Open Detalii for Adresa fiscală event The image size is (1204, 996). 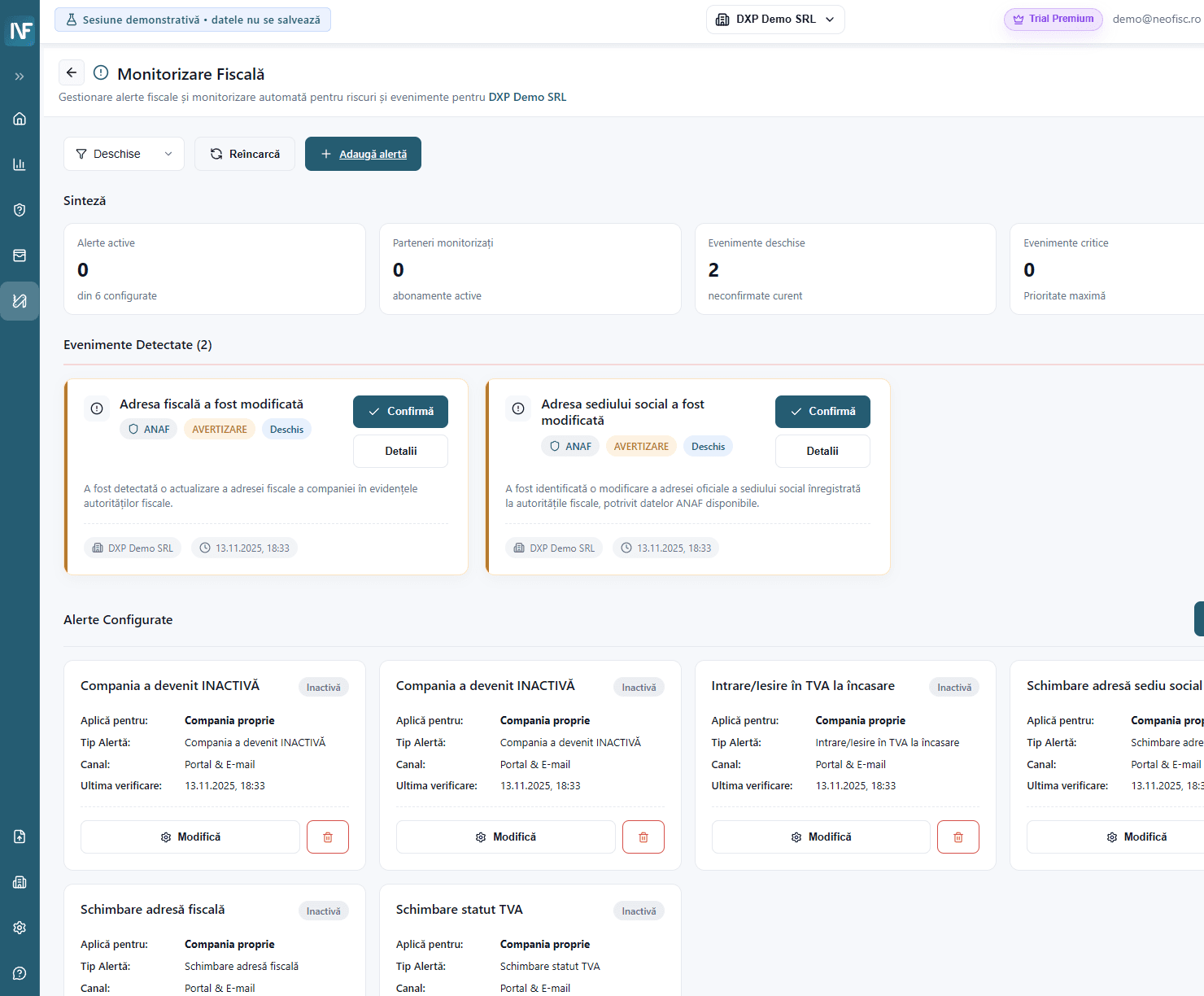click(400, 451)
